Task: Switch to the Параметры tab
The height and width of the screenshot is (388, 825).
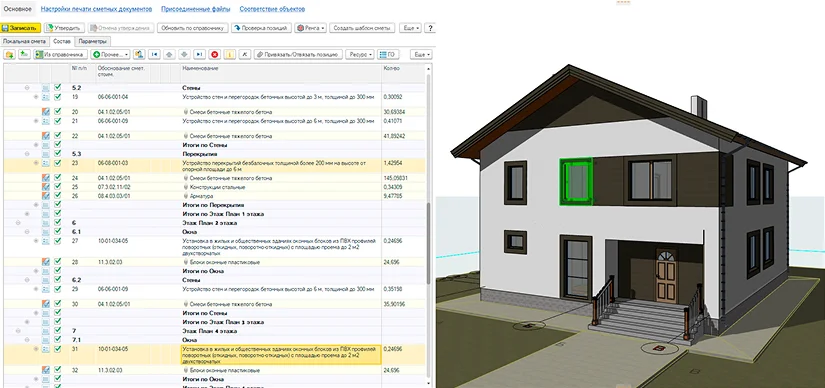Action: [x=93, y=41]
